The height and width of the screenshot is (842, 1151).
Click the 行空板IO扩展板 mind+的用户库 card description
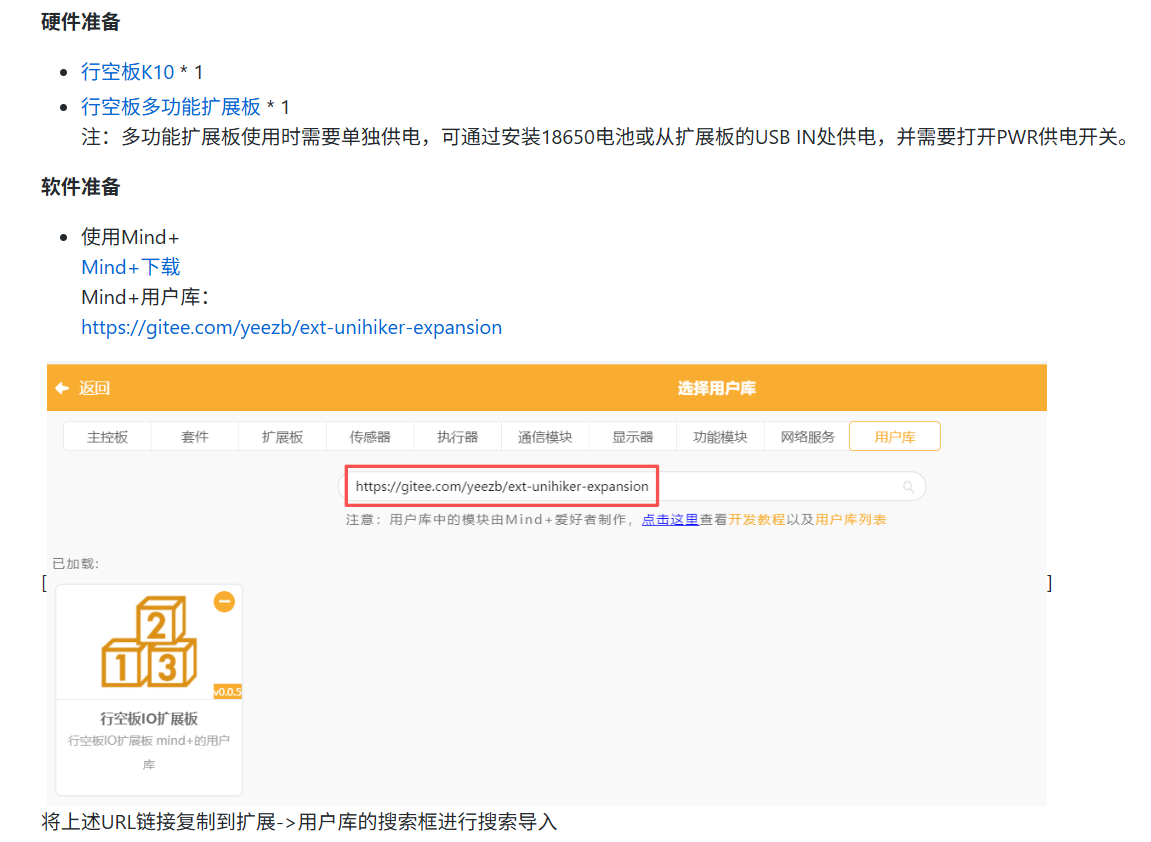[x=149, y=752]
